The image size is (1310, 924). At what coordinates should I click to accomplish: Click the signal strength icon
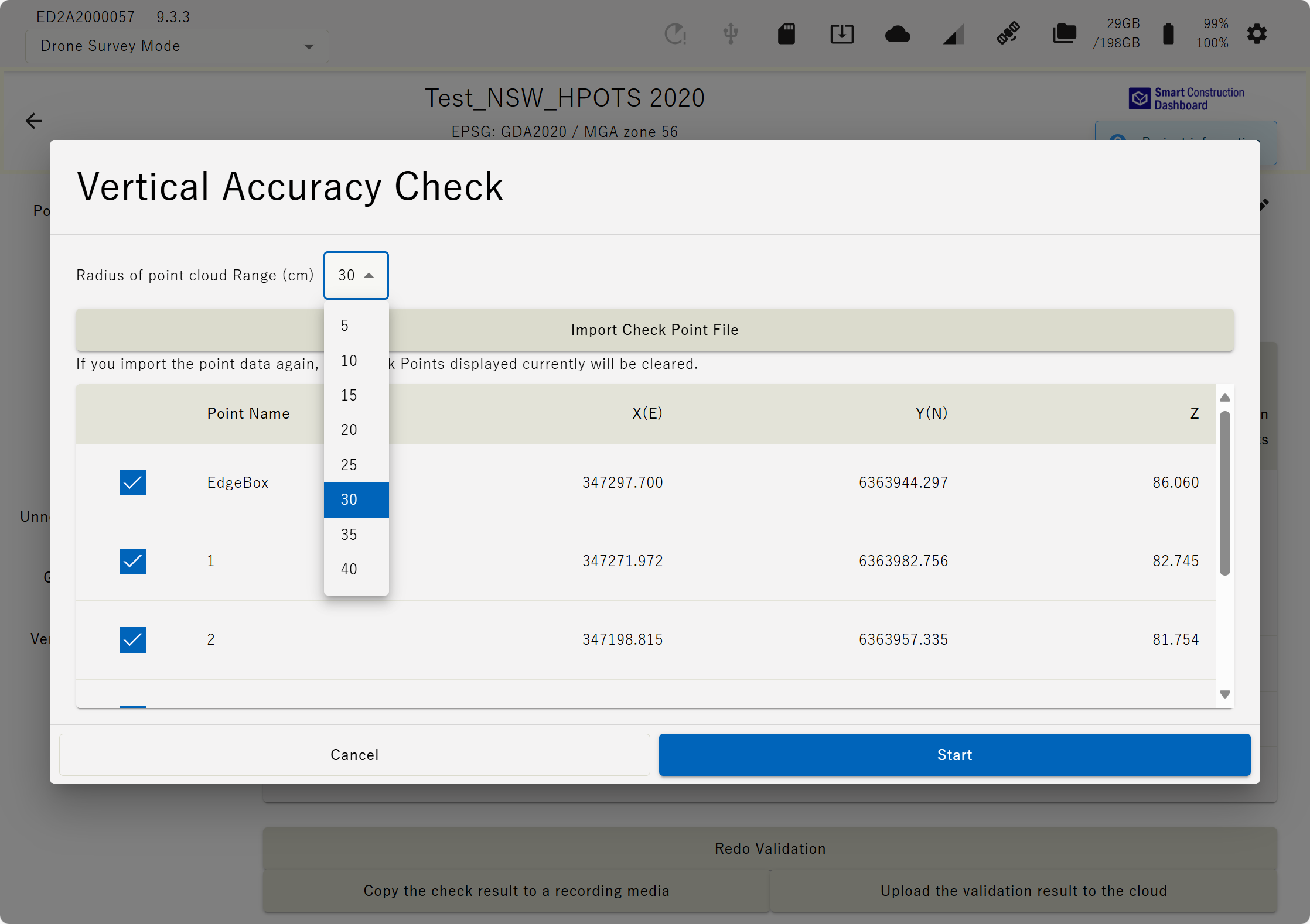point(953,35)
